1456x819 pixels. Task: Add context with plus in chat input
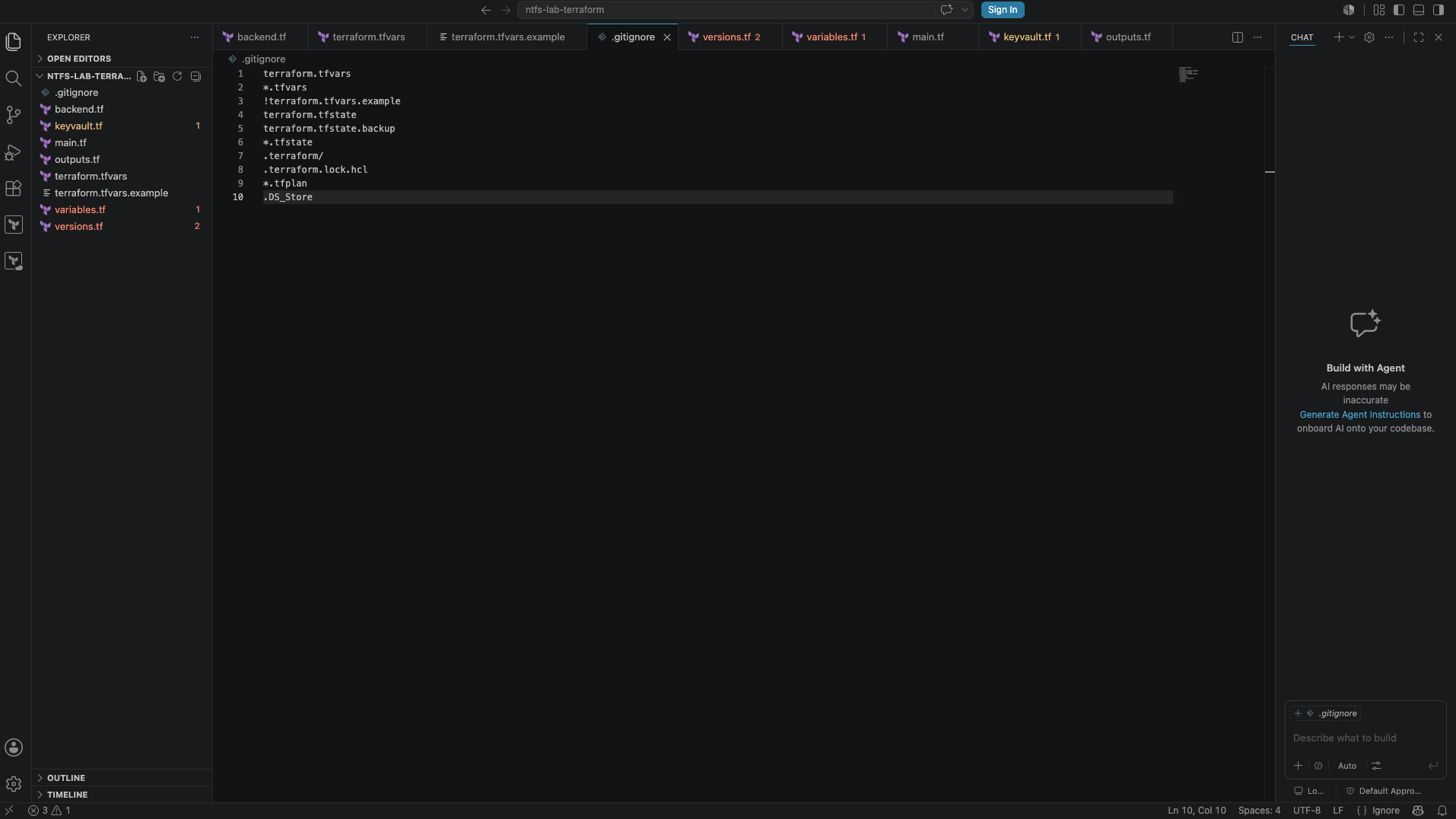click(x=1298, y=766)
